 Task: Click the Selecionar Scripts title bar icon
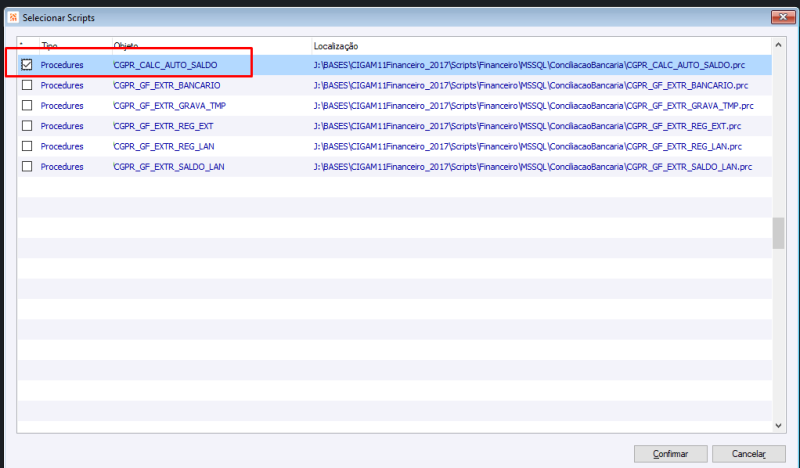click(x=13, y=17)
